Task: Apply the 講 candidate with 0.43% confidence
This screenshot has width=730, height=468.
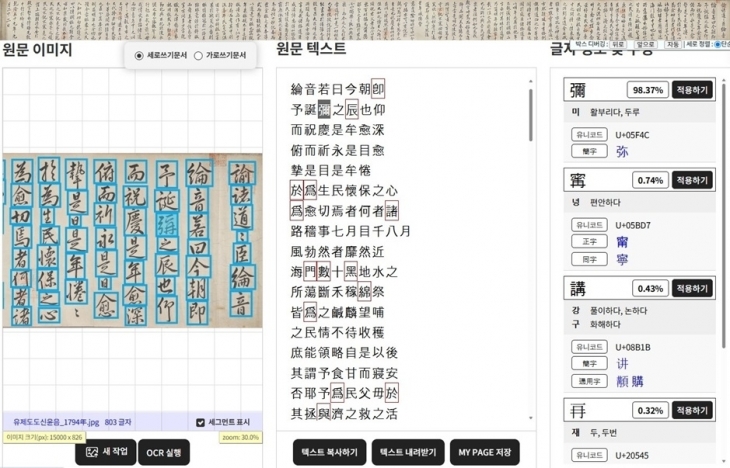Action: click(692, 288)
